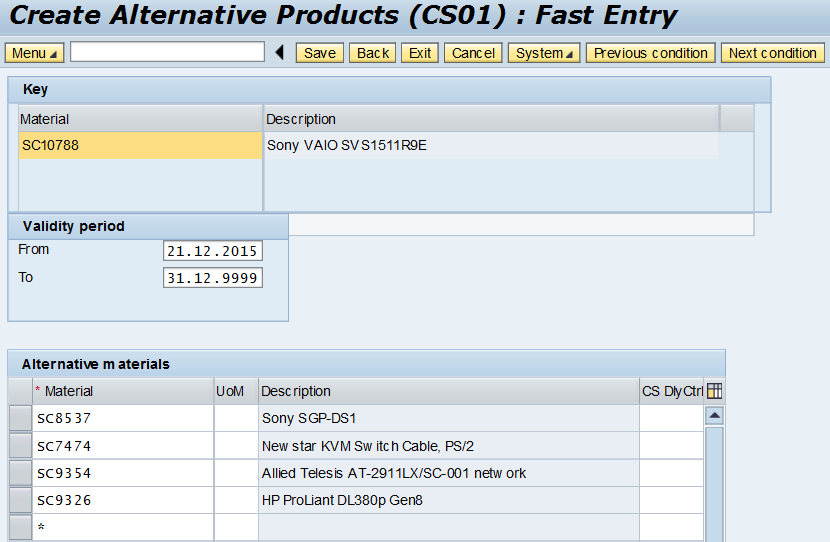Select row of material SC8537
This screenshot has height=542, width=830.
pos(20,418)
